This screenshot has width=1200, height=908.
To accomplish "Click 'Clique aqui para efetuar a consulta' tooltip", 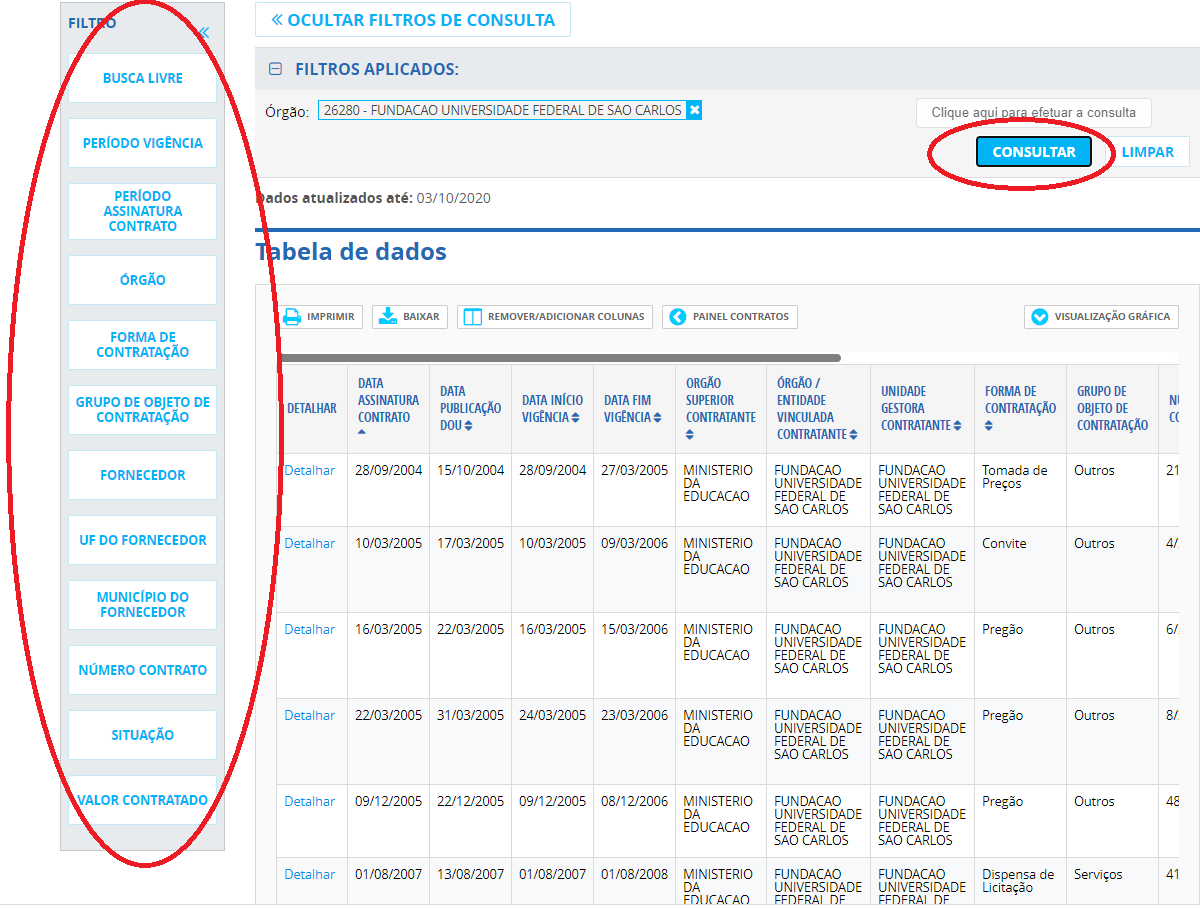I will click(x=1034, y=113).
